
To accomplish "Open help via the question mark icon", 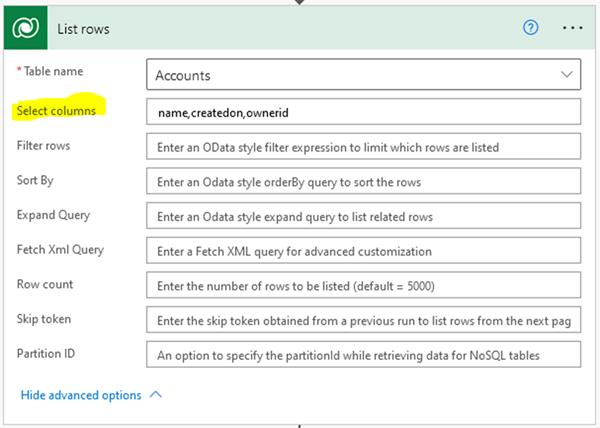I will point(531,28).
